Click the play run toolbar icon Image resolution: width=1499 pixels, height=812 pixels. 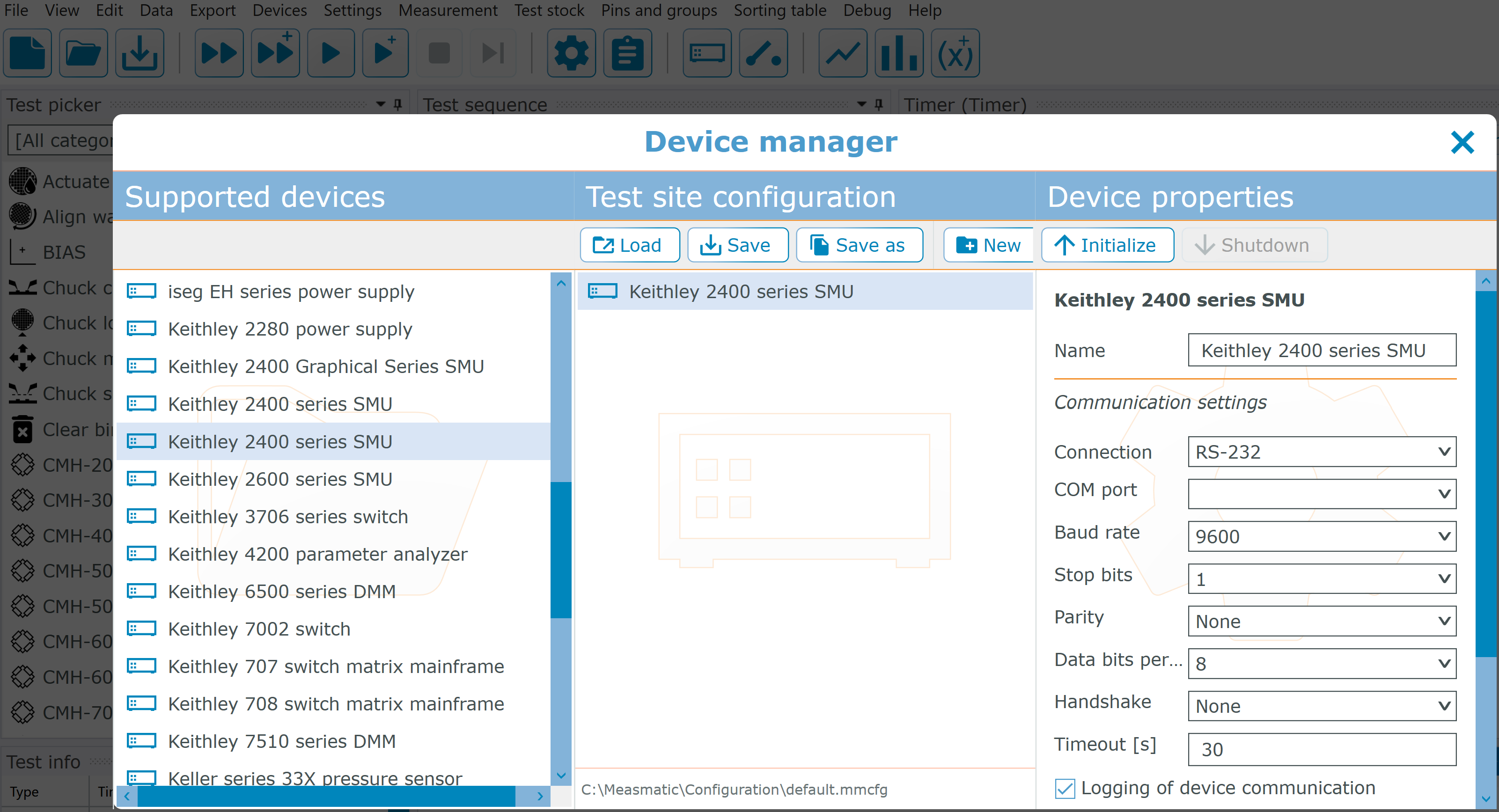(331, 53)
